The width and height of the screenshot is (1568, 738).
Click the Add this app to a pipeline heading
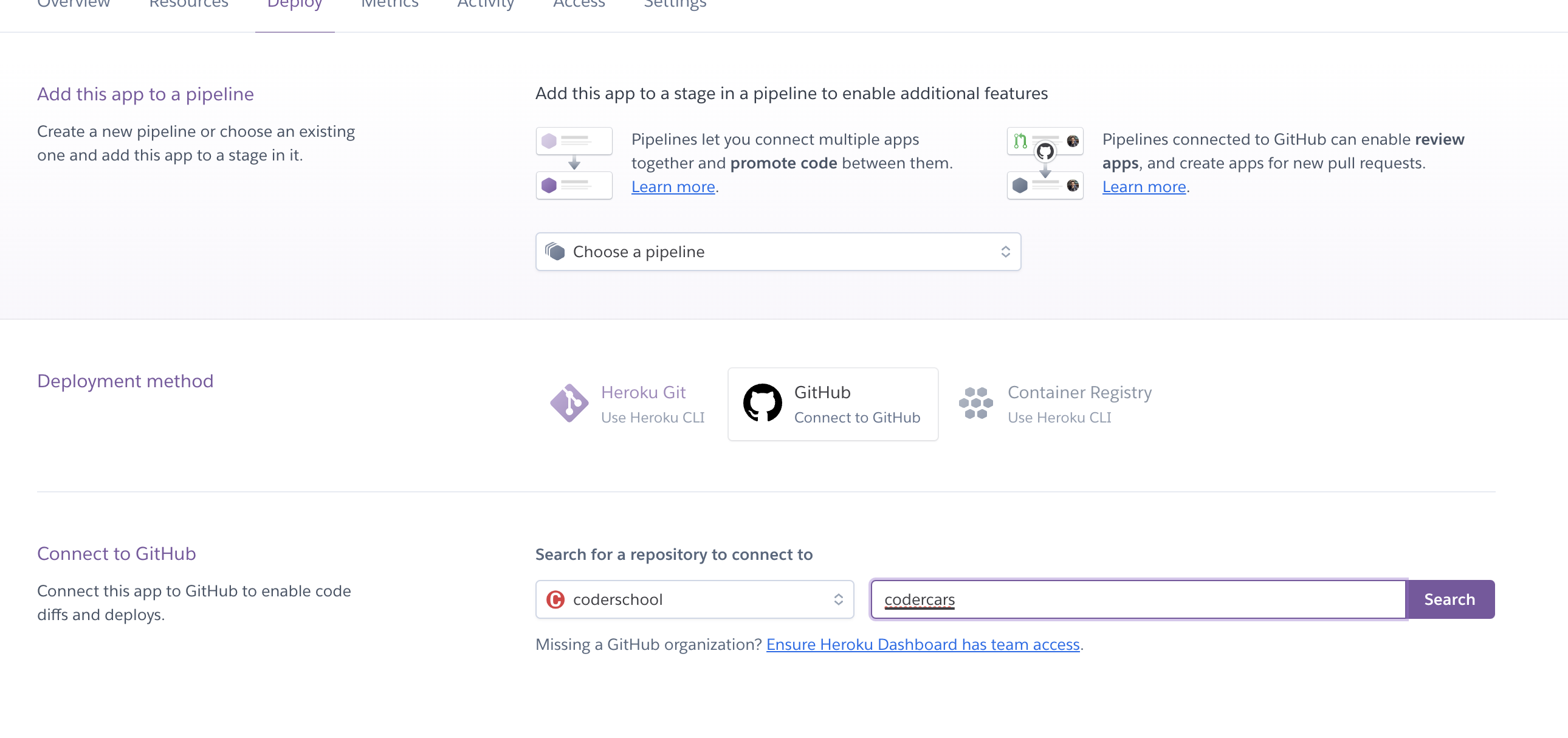click(145, 94)
